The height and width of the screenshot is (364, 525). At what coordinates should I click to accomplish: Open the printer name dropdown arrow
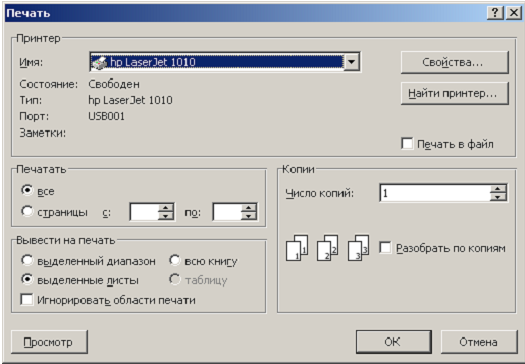(x=352, y=62)
